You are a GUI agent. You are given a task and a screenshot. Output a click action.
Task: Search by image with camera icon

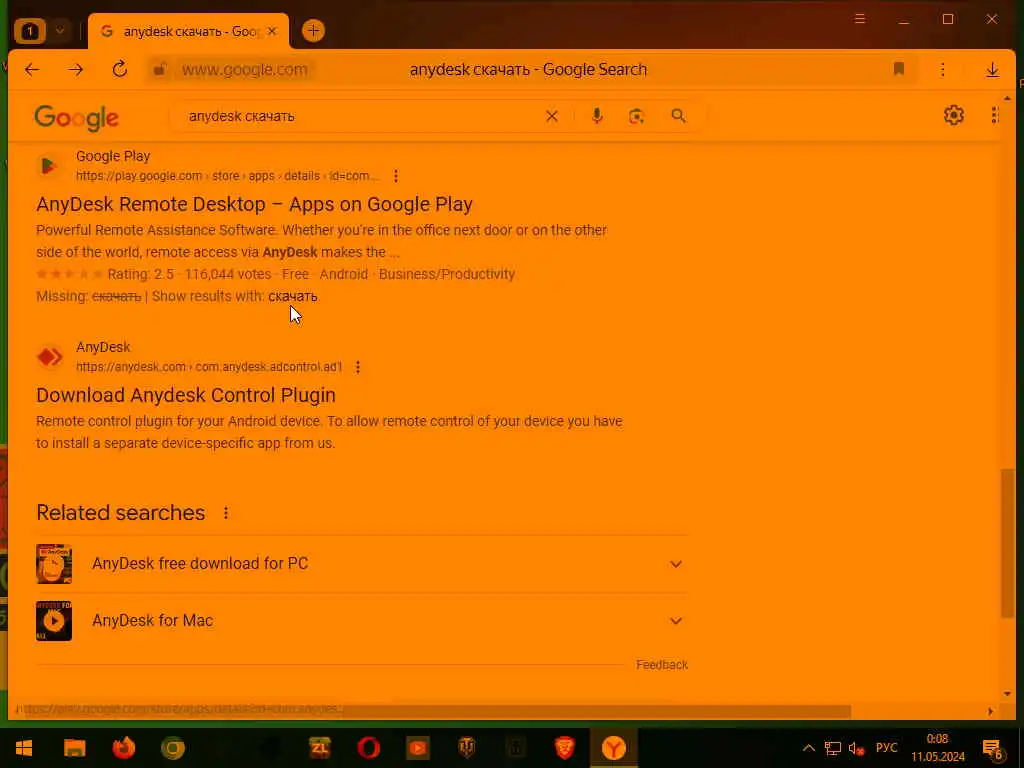click(636, 116)
